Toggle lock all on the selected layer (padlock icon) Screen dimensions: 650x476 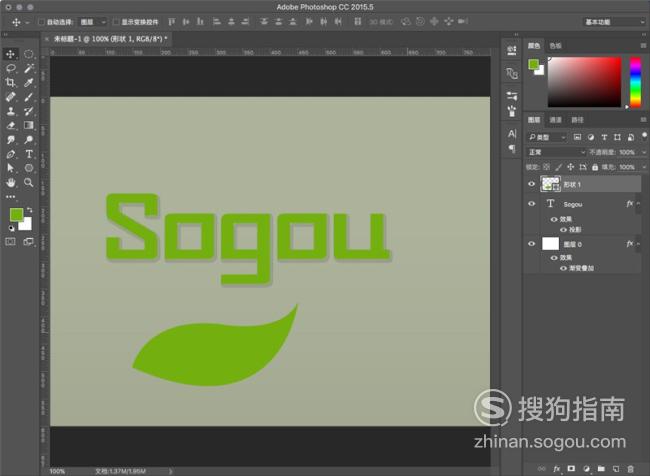coord(595,167)
